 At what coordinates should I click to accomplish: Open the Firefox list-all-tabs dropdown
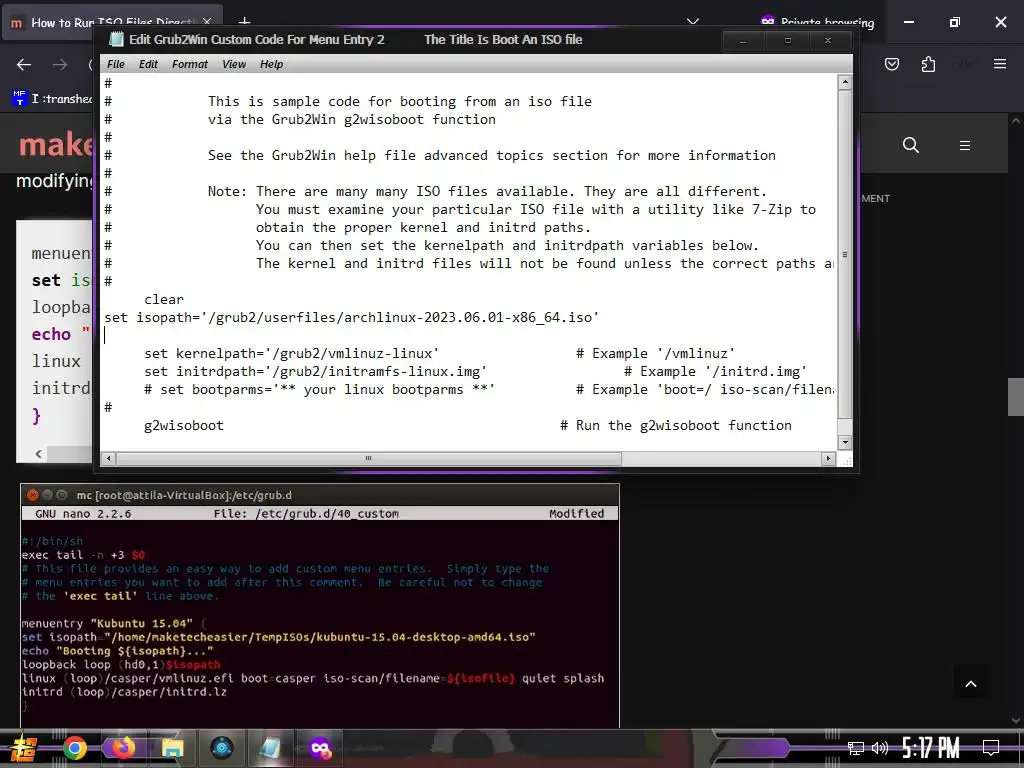click(693, 22)
